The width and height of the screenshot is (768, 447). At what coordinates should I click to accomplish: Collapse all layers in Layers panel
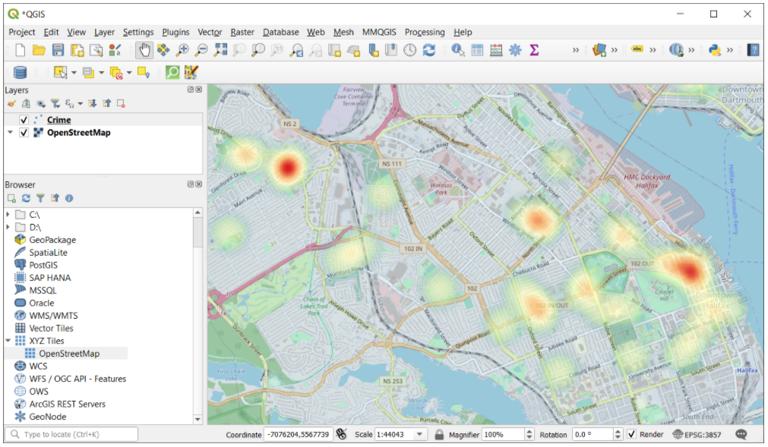pyautogui.click(x=107, y=104)
